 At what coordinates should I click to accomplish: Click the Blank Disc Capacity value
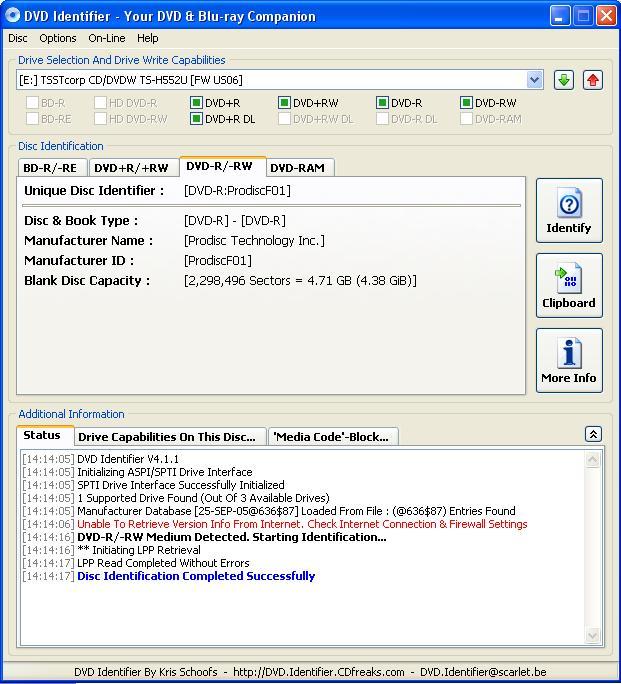300,280
